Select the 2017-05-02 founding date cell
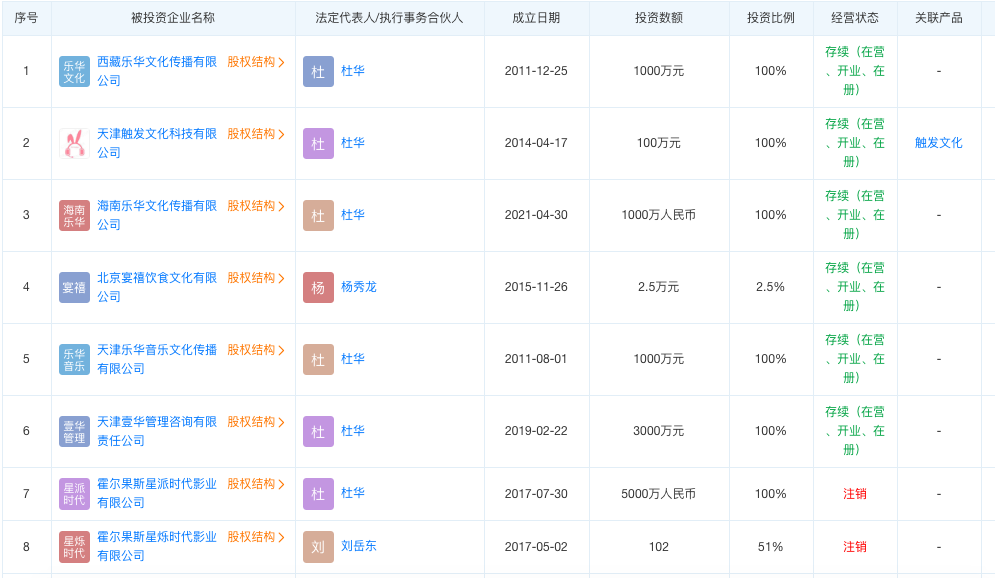 536,546
